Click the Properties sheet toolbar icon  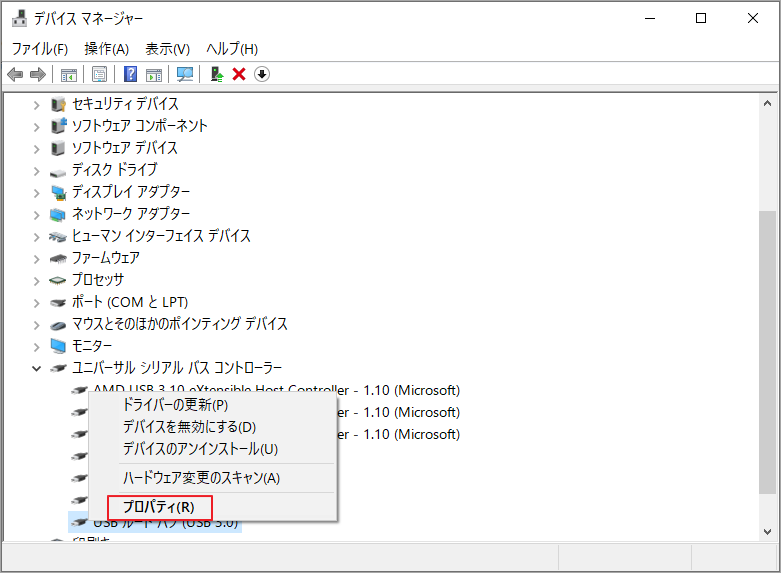pos(99,74)
